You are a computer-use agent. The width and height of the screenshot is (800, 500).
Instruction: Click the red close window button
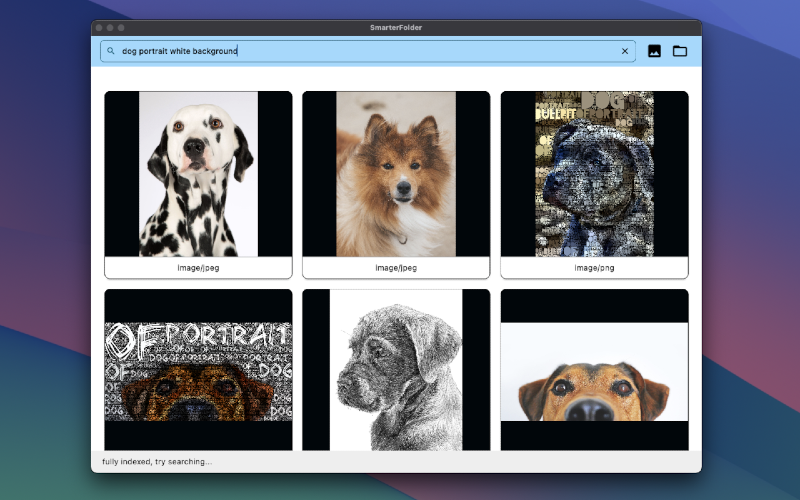coord(99,28)
